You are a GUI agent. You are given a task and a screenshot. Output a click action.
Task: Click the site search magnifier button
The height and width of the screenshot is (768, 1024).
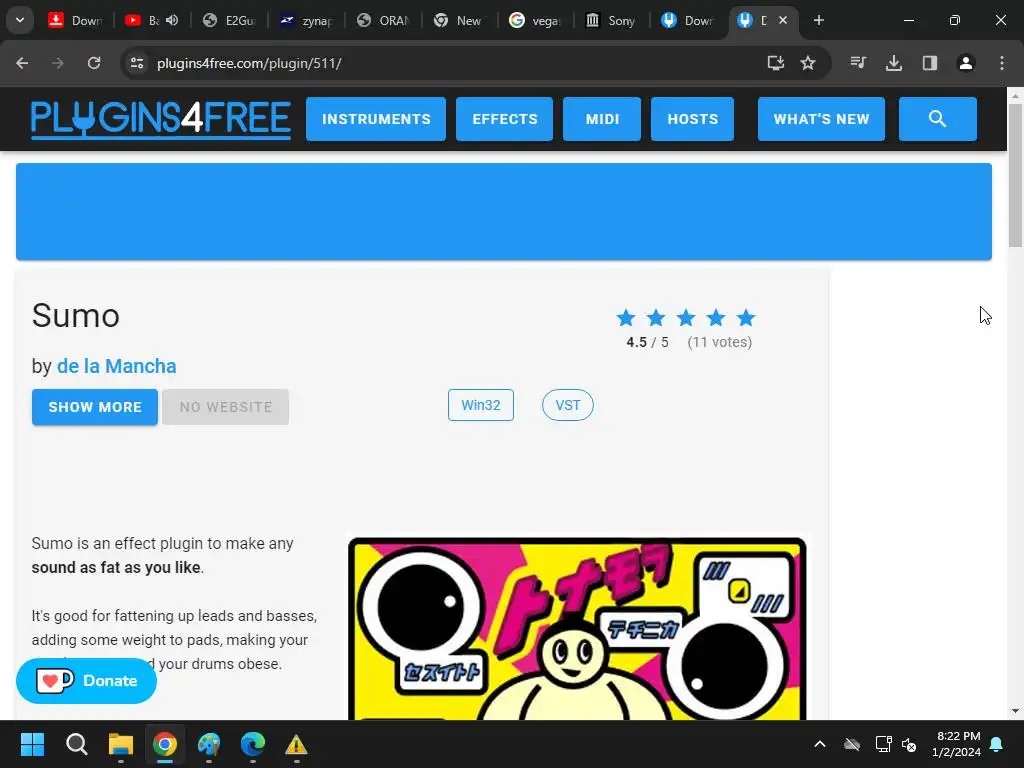point(938,119)
